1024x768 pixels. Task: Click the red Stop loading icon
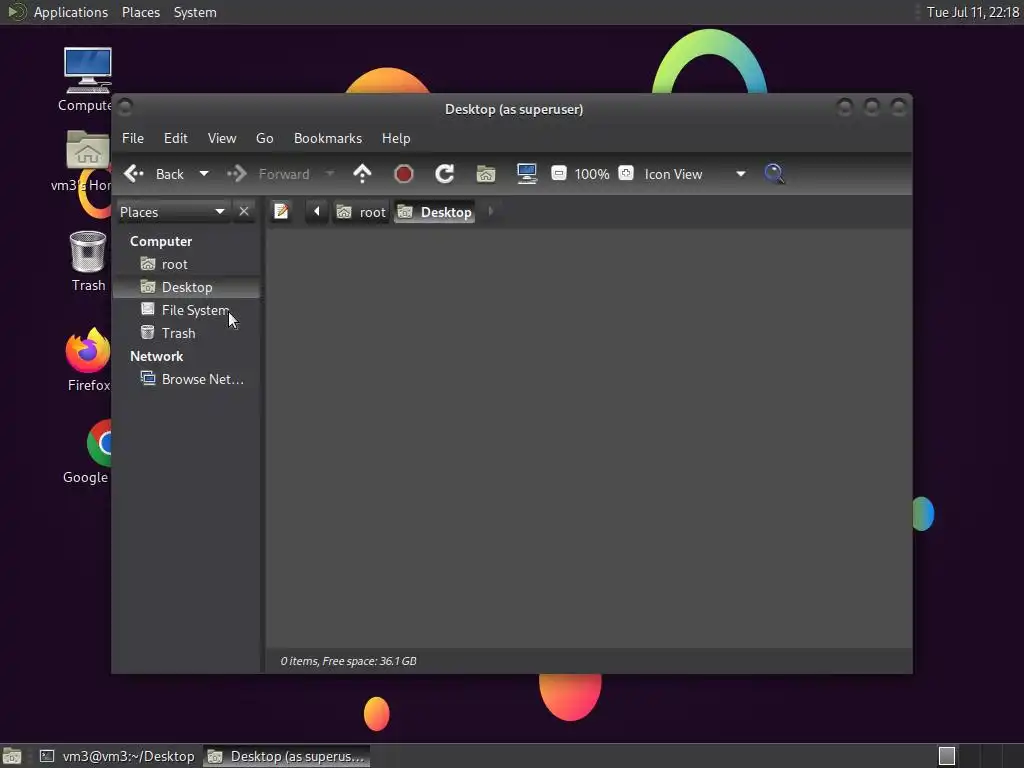click(x=404, y=174)
